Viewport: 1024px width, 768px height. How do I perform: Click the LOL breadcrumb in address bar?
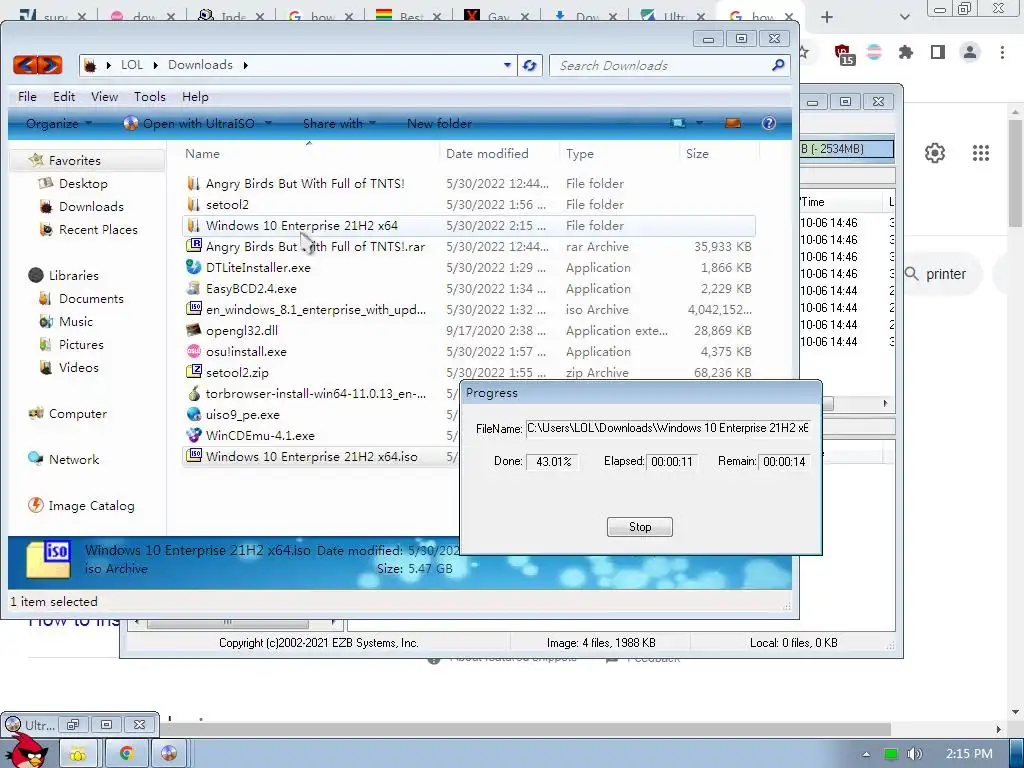click(x=131, y=65)
